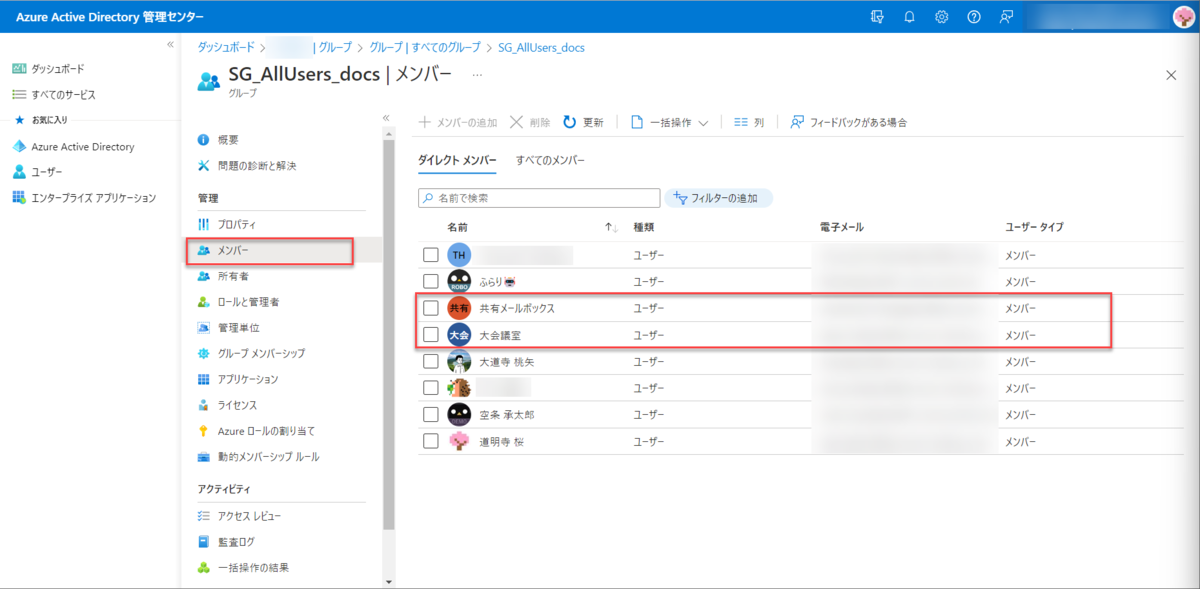Open member 大道寺 桃矢
Viewport: 1200px width, 589px height.
coord(507,361)
